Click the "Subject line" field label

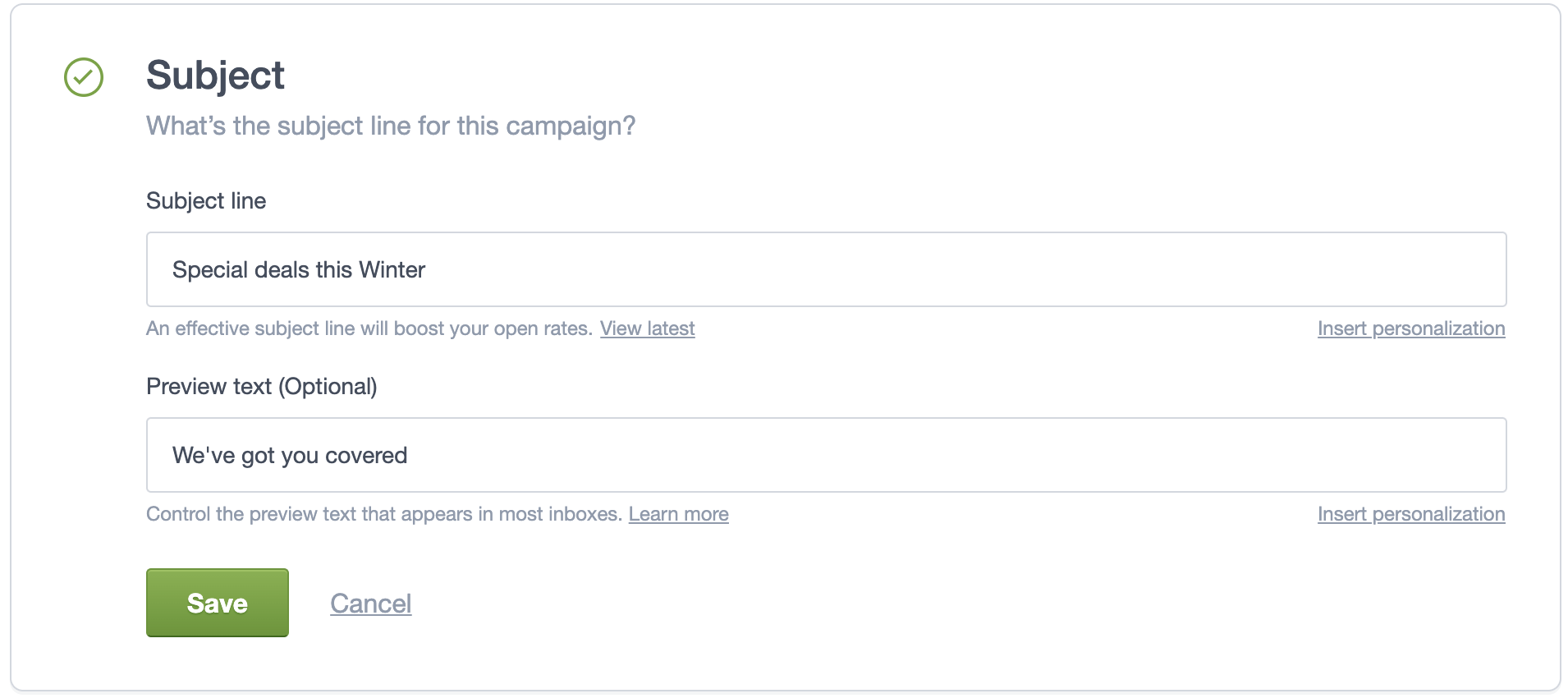point(206,201)
